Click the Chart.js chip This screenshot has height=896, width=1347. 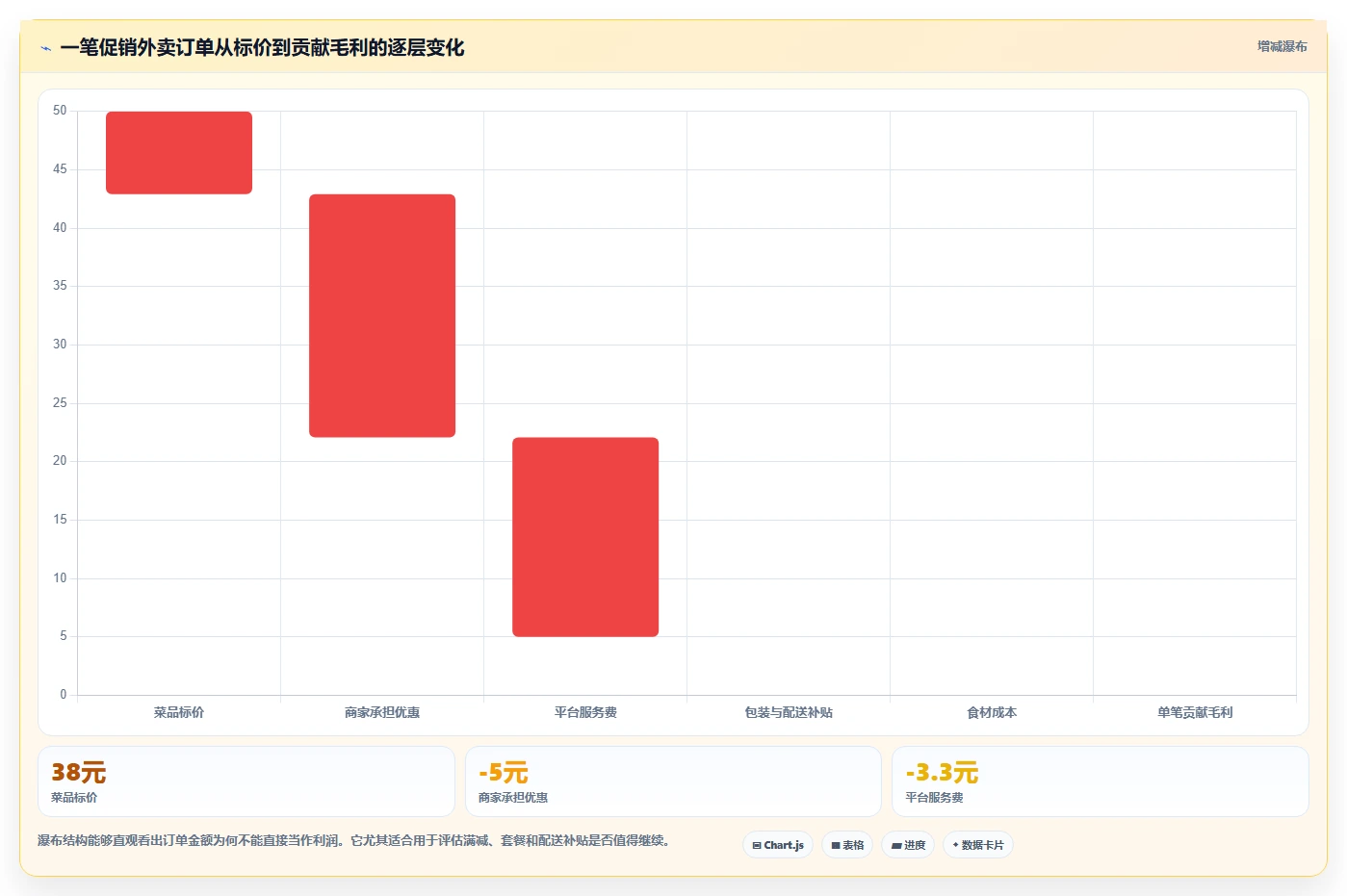[x=778, y=845]
